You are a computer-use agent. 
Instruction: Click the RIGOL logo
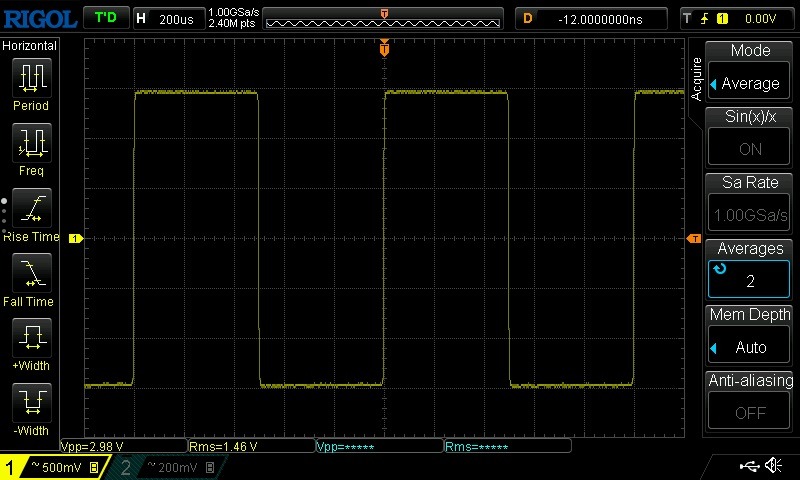[40, 19]
